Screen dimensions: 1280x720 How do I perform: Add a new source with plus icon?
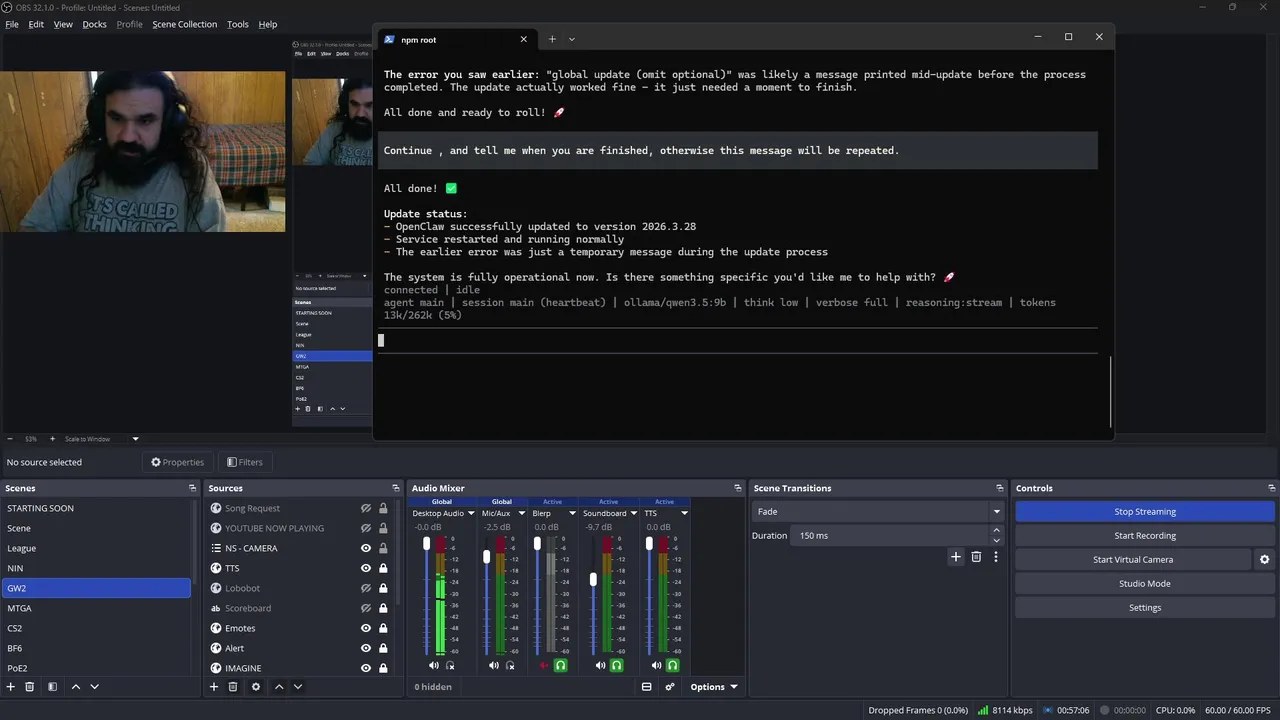coord(213,687)
